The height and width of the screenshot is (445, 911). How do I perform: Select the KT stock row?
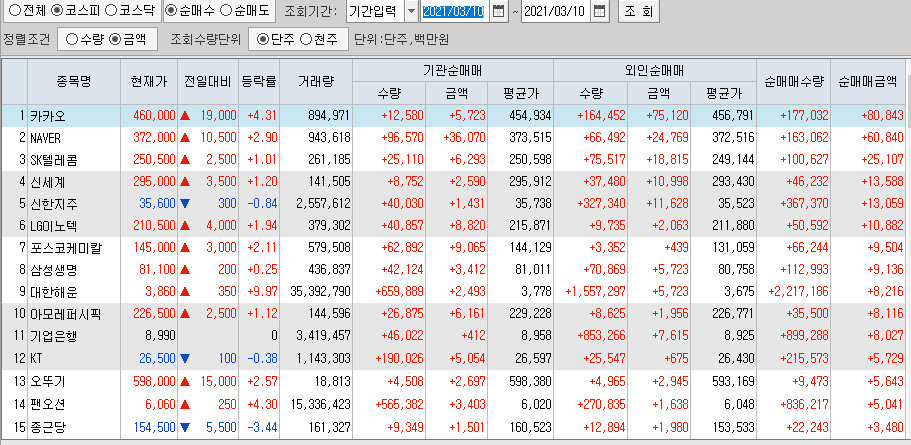(453, 358)
